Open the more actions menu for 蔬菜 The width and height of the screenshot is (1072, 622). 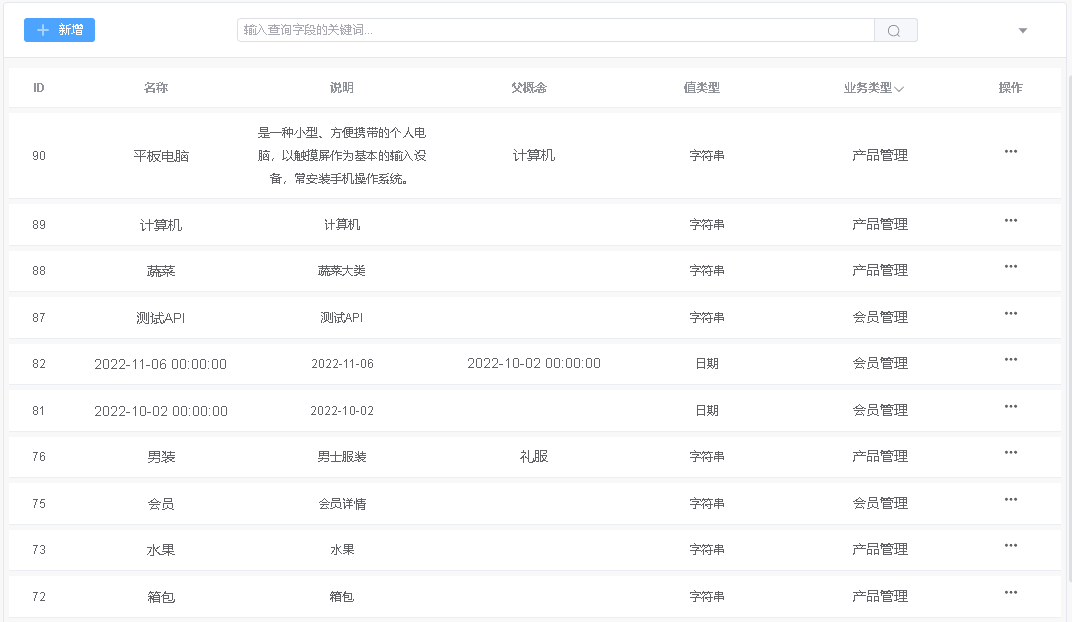pyautogui.click(x=1010, y=267)
